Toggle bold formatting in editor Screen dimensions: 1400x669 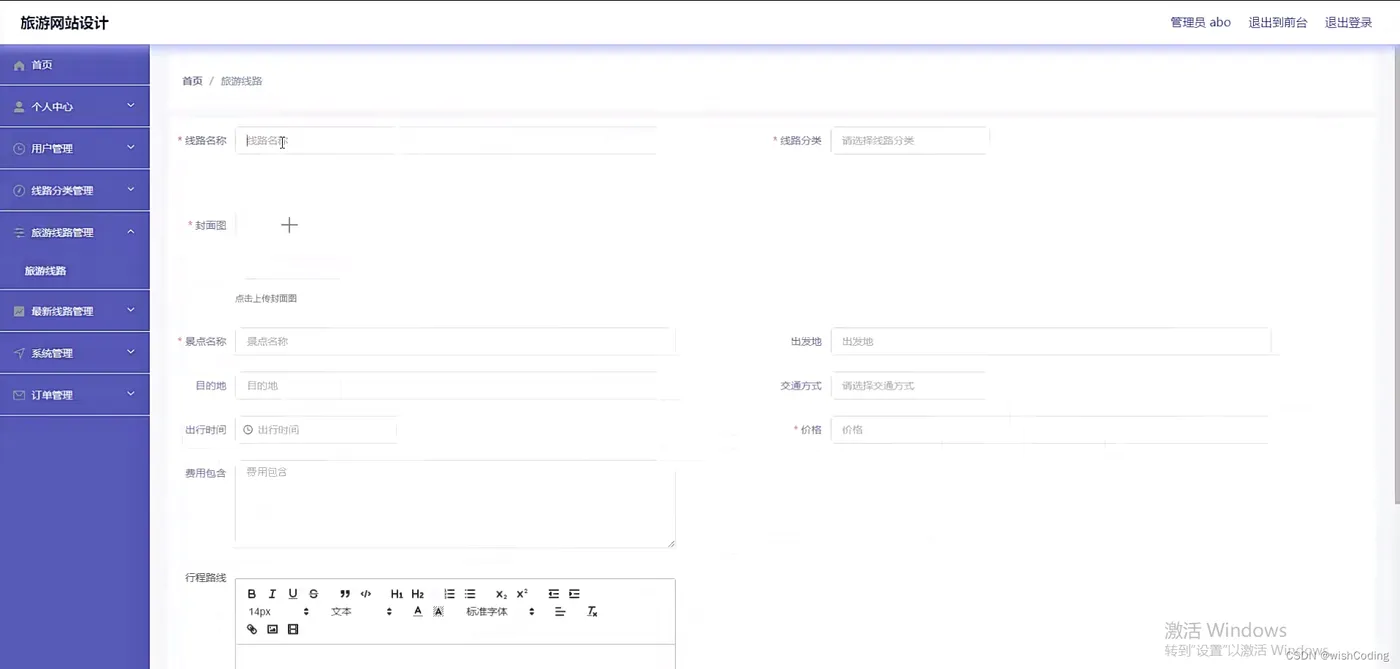(x=252, y=594)
